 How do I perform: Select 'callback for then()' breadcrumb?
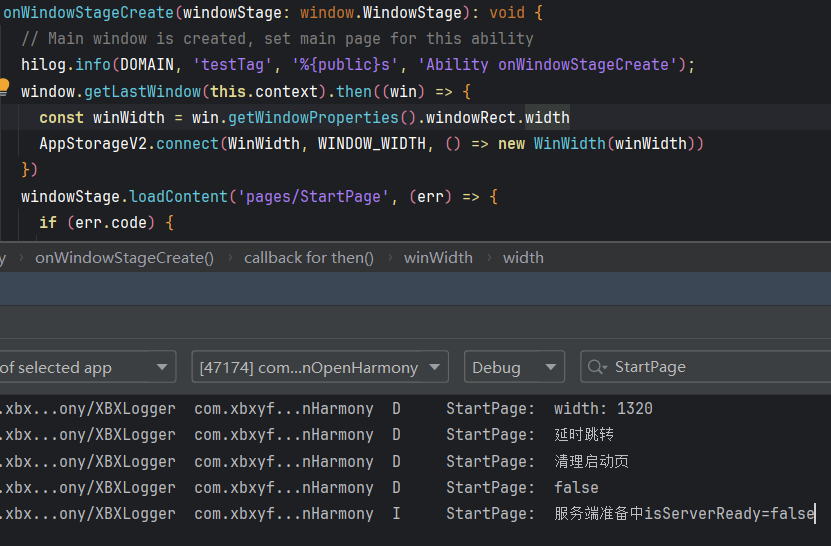(x=308, y=258)
